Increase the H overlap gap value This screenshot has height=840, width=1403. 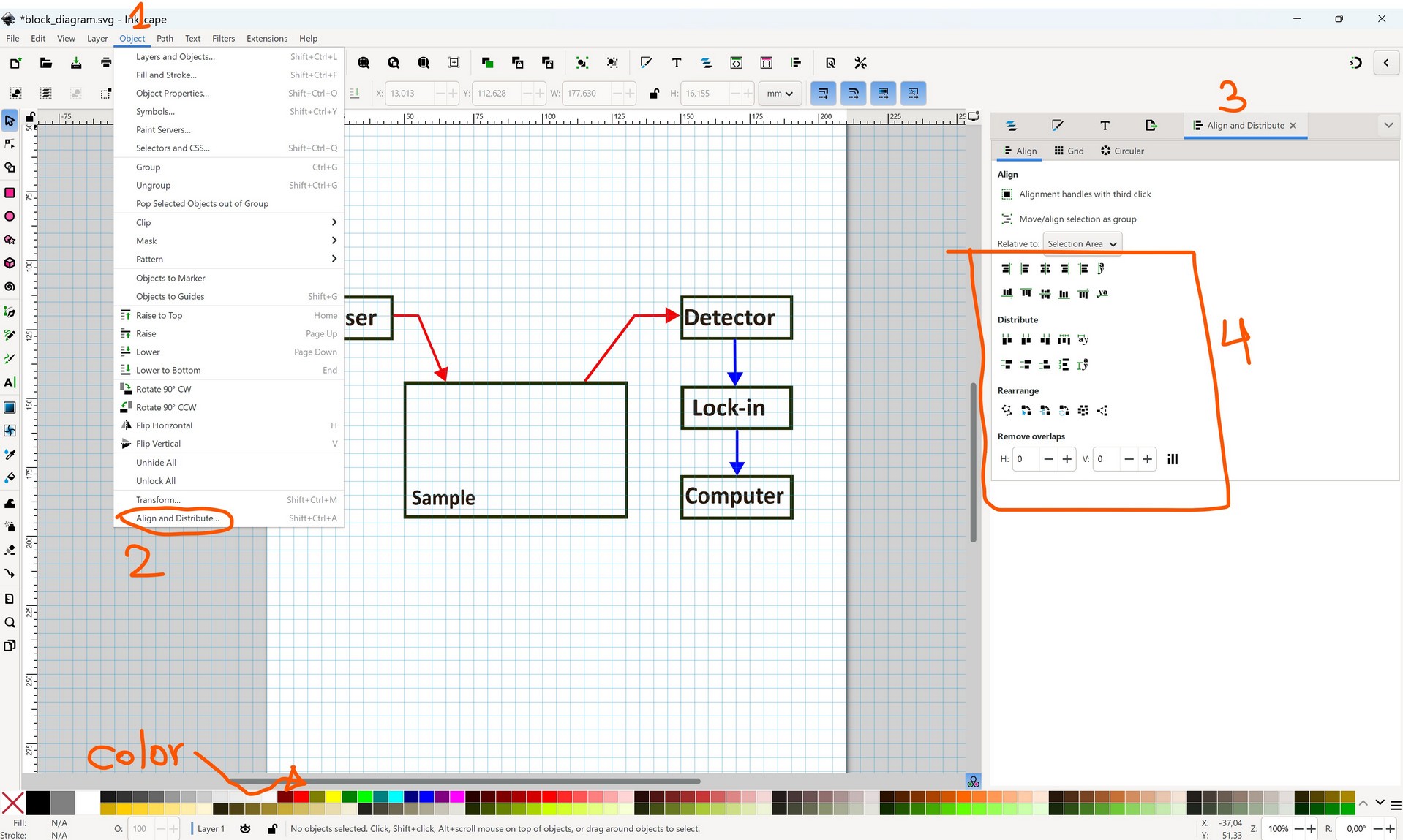coord(1067,460)
